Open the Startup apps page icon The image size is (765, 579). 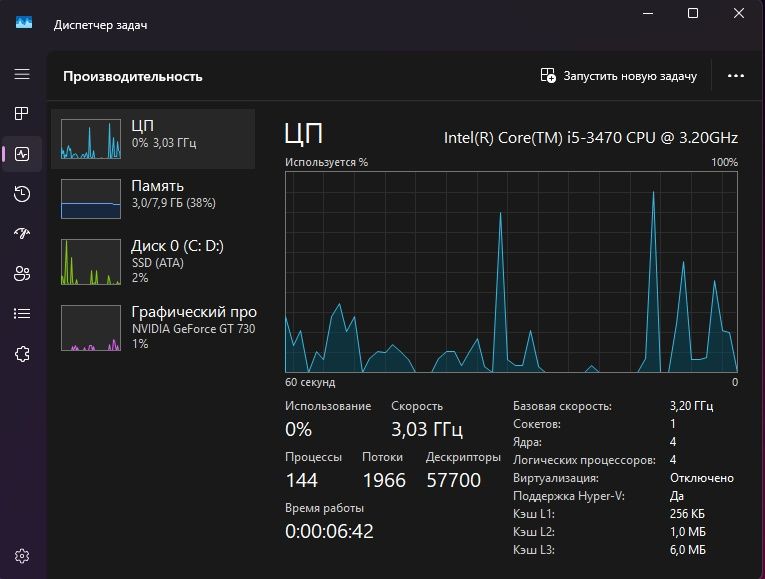tap(22, 234)
